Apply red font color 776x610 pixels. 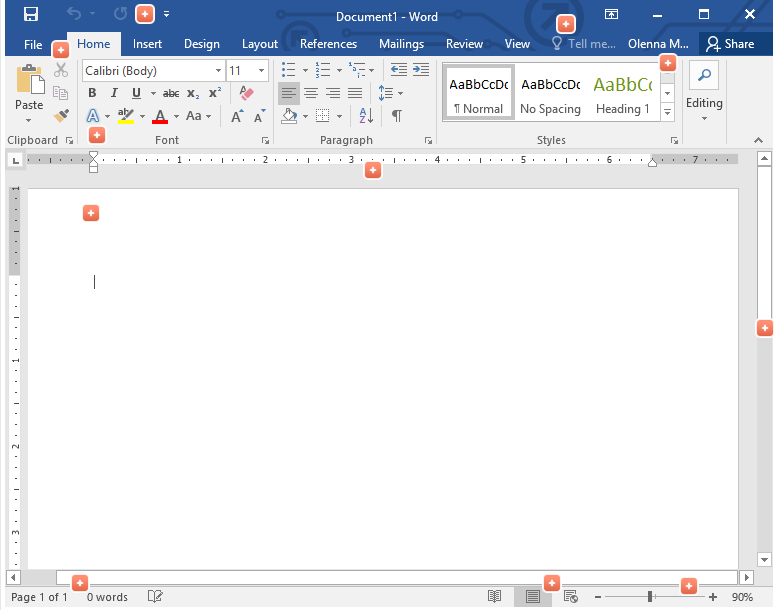[x=160, y=116]
